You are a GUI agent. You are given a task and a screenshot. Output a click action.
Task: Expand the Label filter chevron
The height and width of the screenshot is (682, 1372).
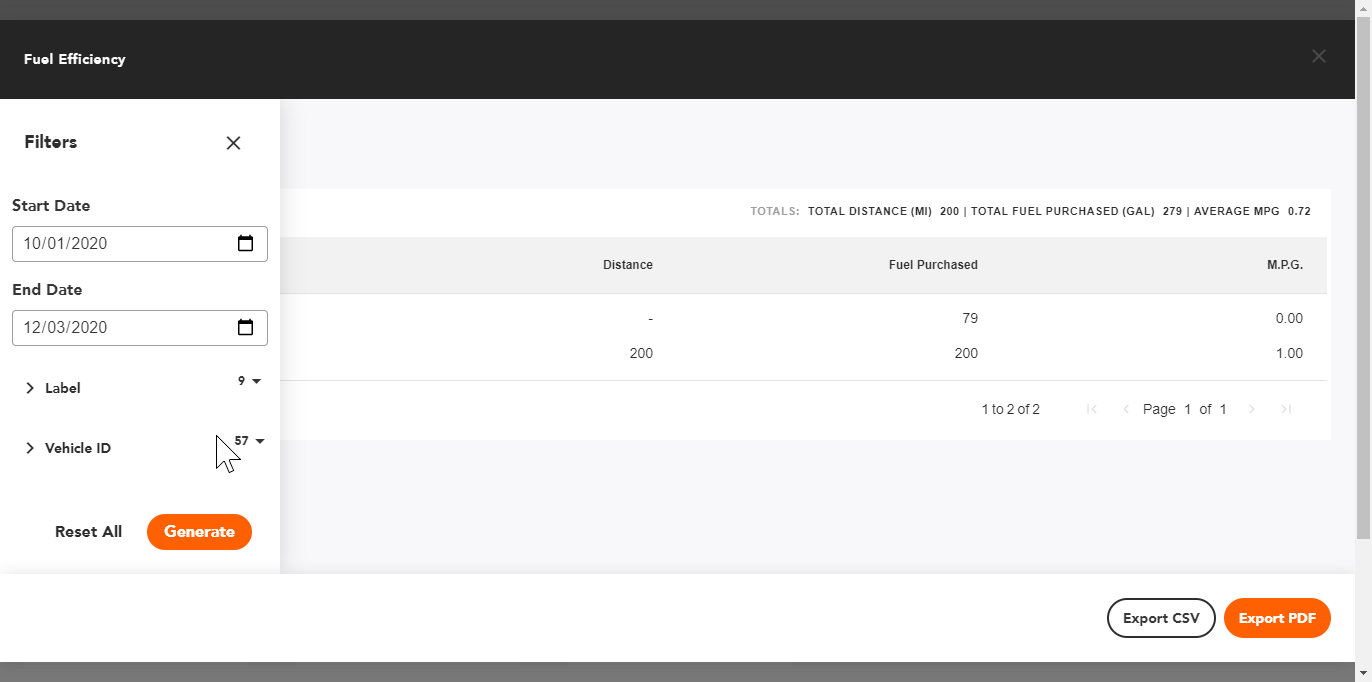[30, 388]
